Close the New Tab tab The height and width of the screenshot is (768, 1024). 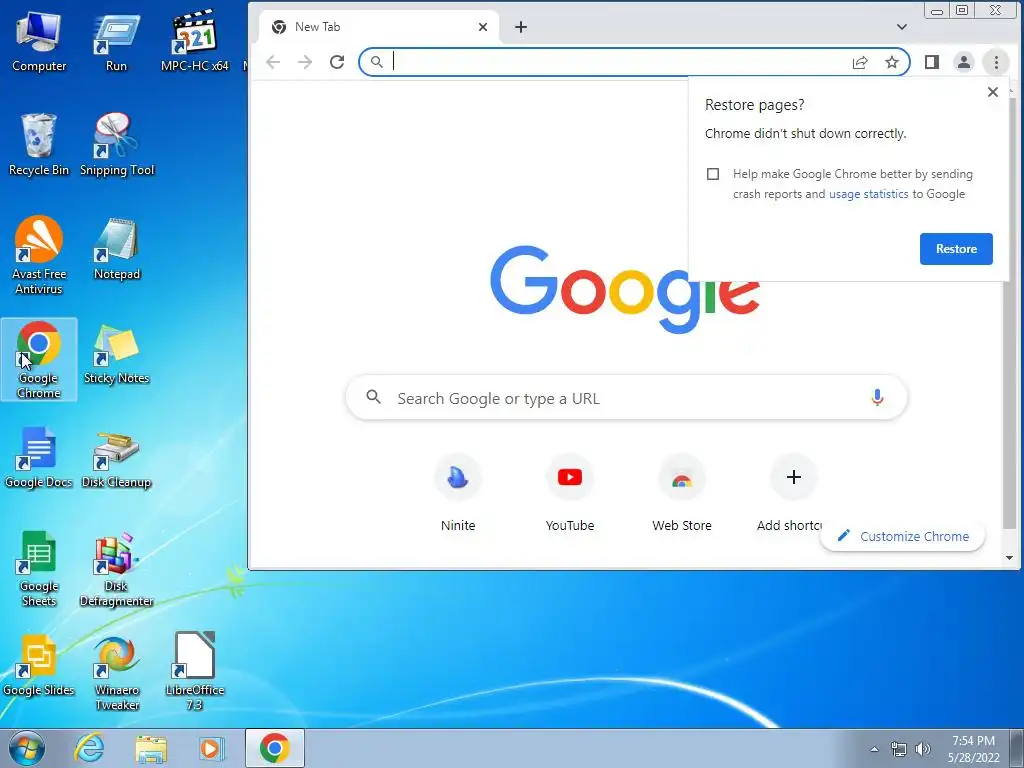click(x=483, y=27)
